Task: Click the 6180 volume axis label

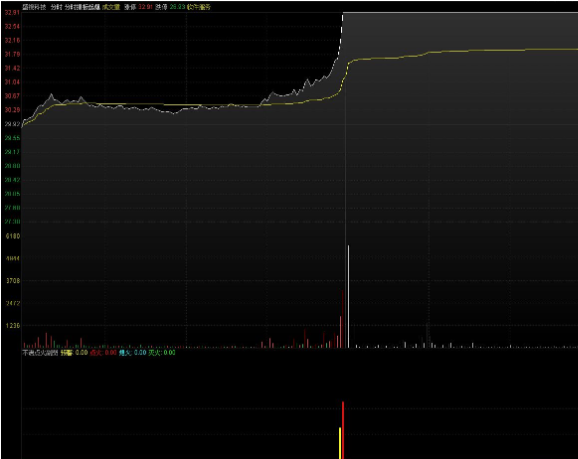Action: coord(13,236)
